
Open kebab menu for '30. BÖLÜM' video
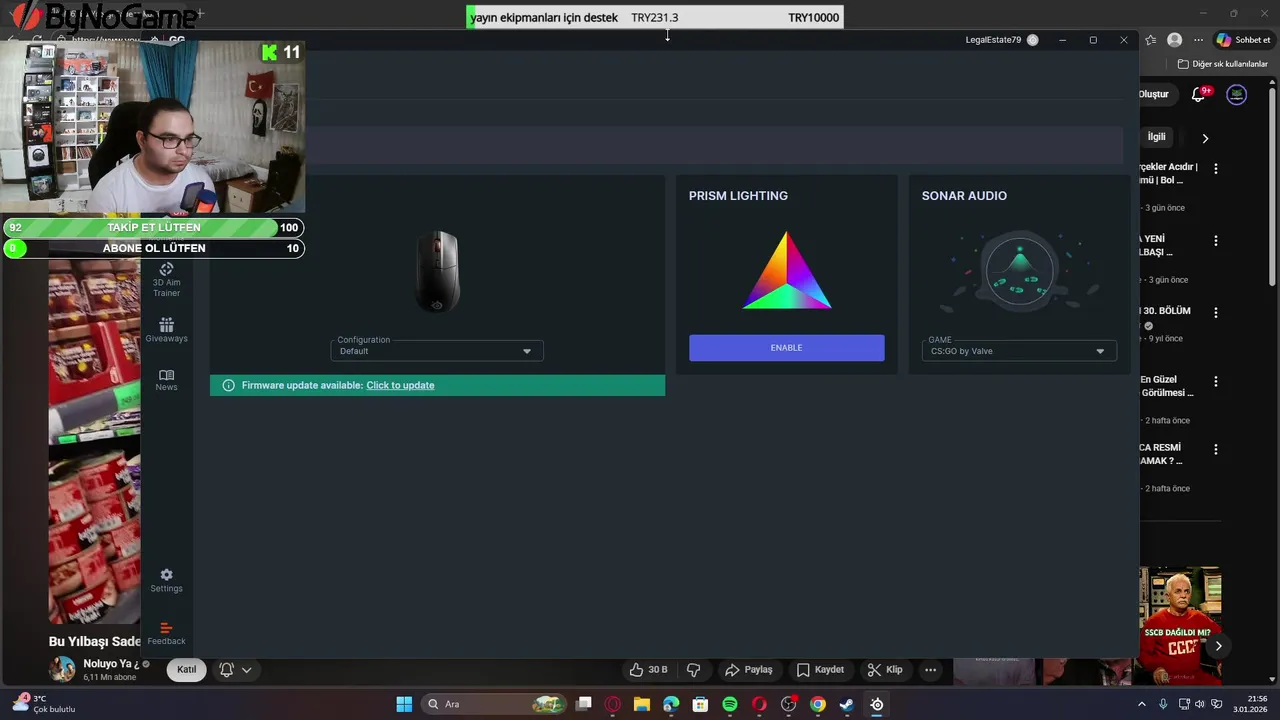1216,313
